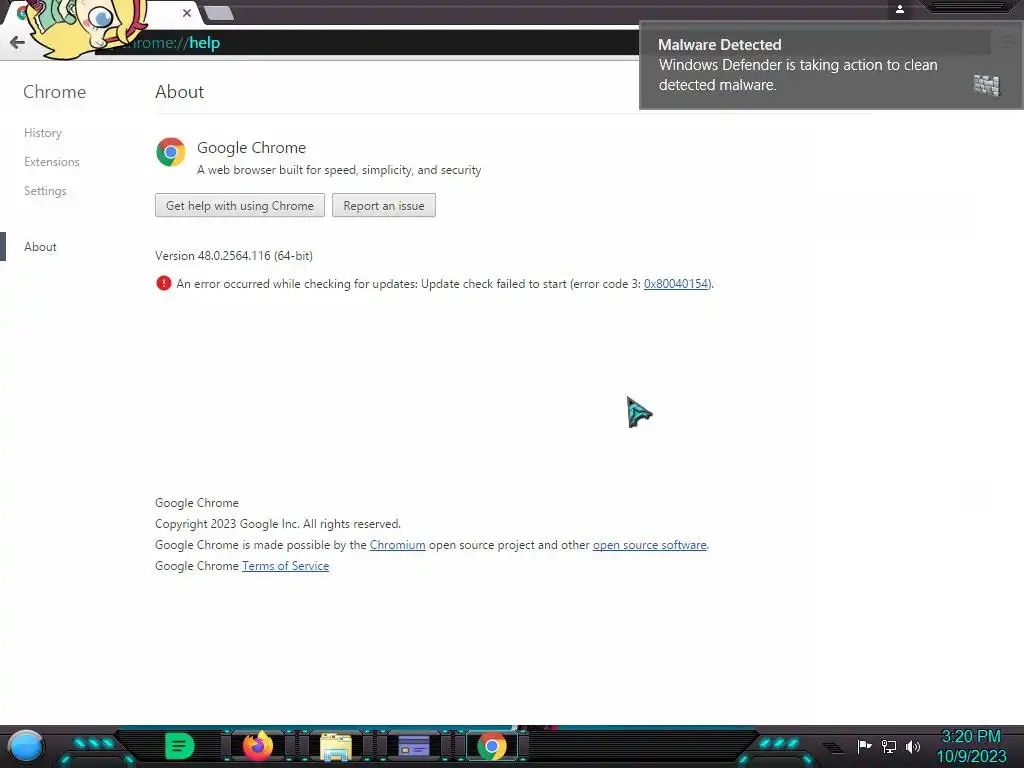Close the current Chrome tab
The height and width of the screenshot is (768, 1024).
coord(187,13)
